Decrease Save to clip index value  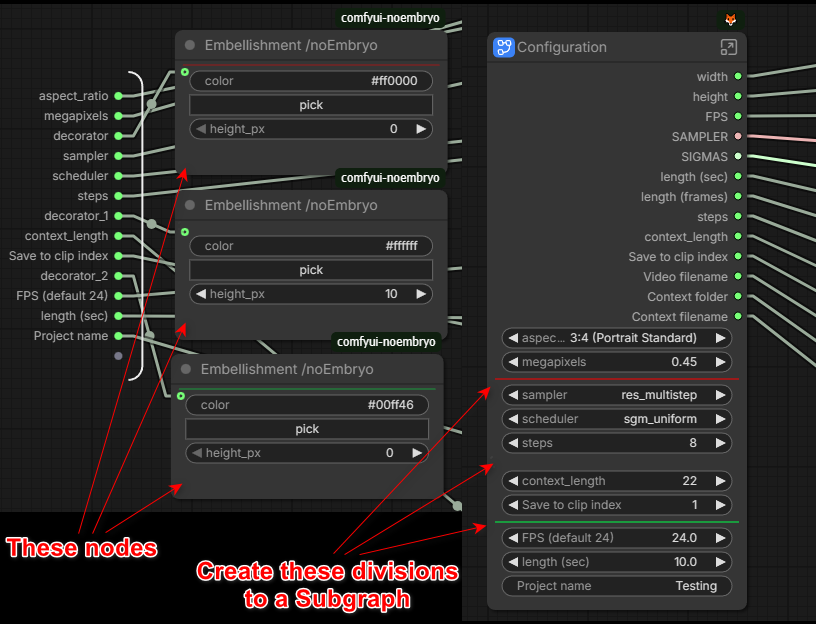[x=513, y=505]
